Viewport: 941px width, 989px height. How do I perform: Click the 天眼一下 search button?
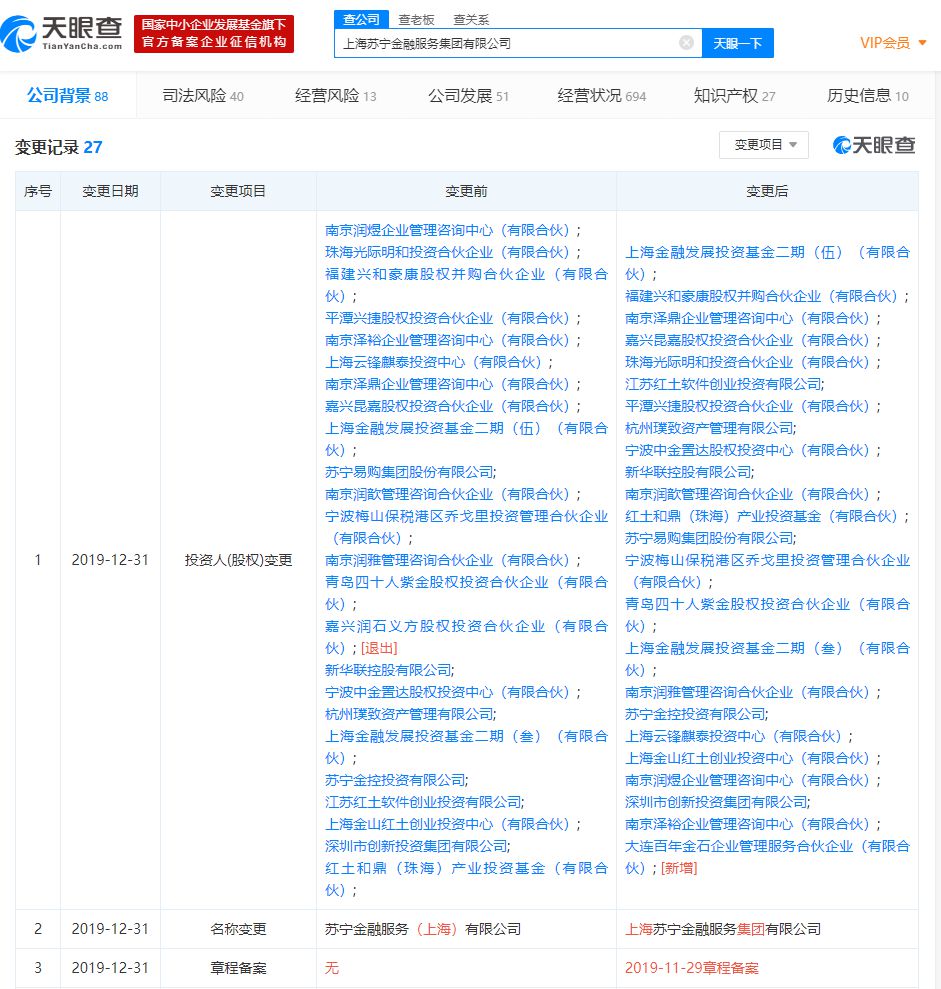[738, 43]
